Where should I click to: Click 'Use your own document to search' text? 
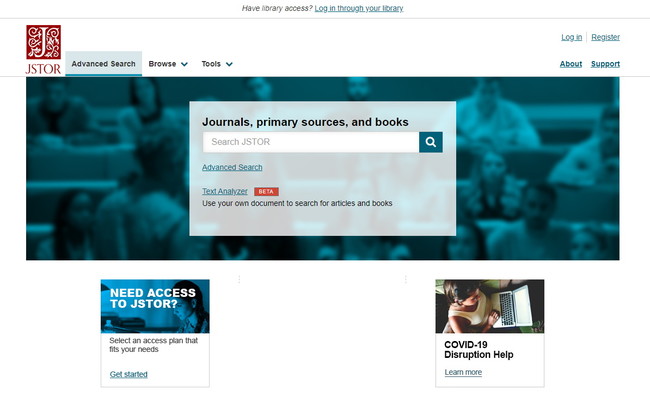click(297, 203)
